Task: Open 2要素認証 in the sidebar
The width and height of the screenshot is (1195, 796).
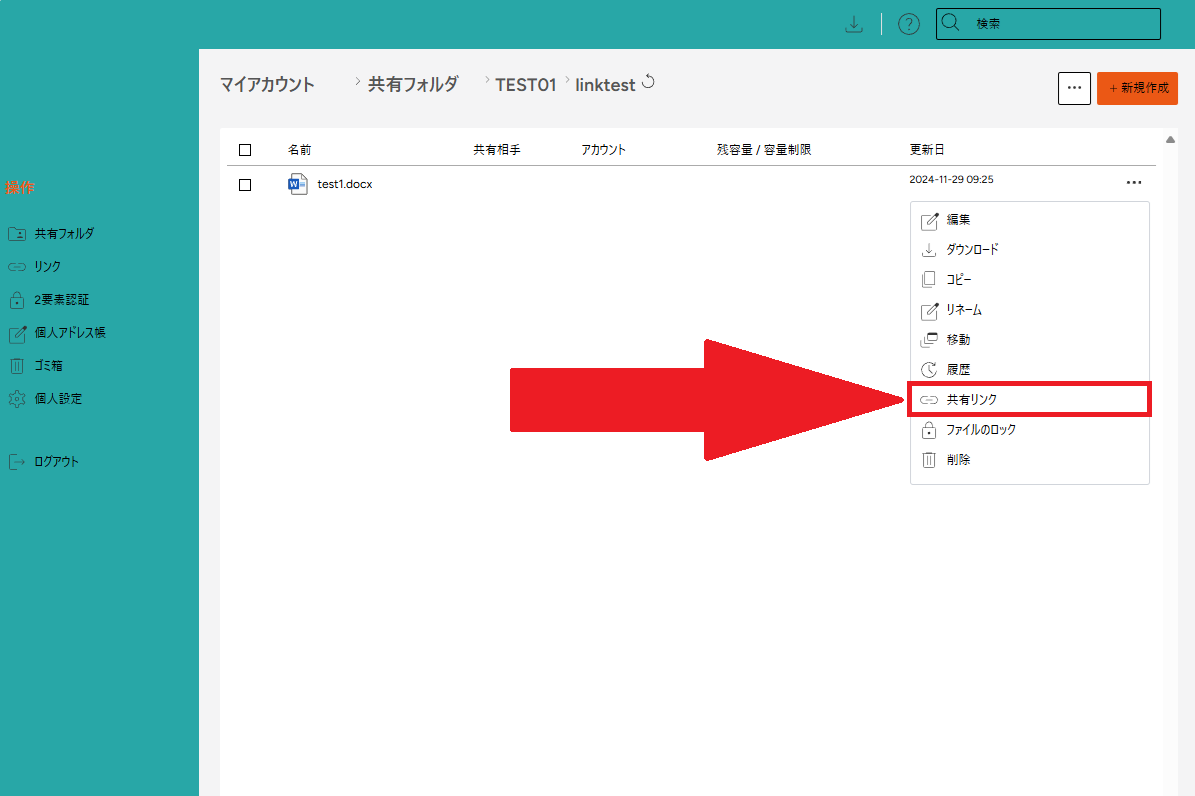Action: coord(61,300)
